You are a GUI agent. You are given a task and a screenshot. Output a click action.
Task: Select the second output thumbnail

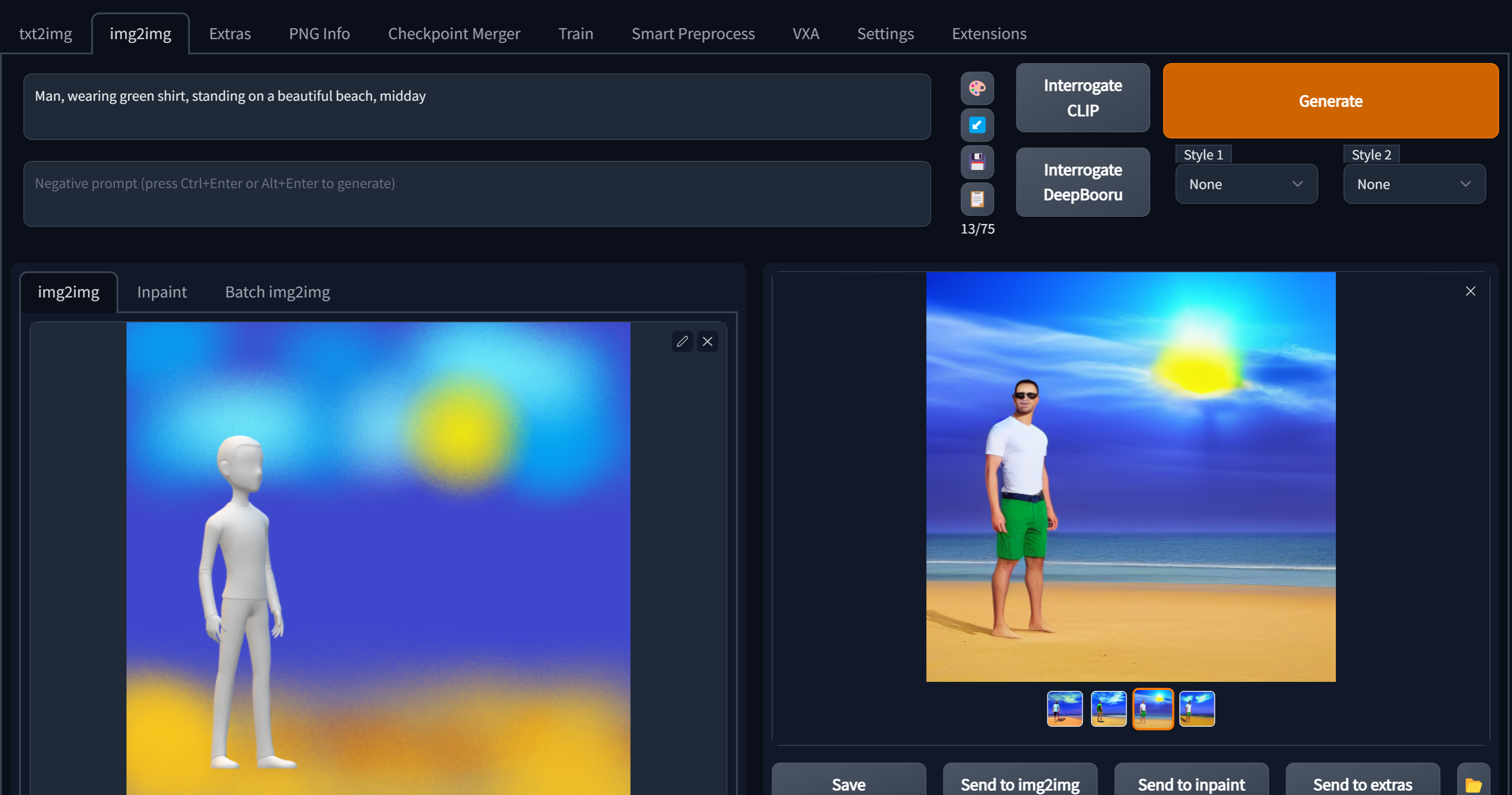pos(1109,709)
